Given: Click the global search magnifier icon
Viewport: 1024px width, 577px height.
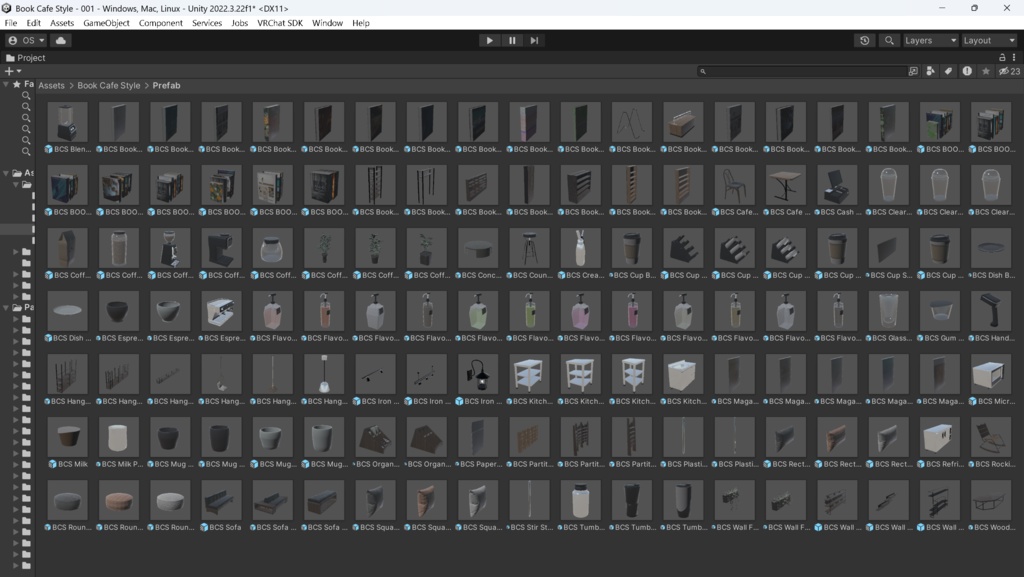Looking at the screenshot, I should click(889, 40).
